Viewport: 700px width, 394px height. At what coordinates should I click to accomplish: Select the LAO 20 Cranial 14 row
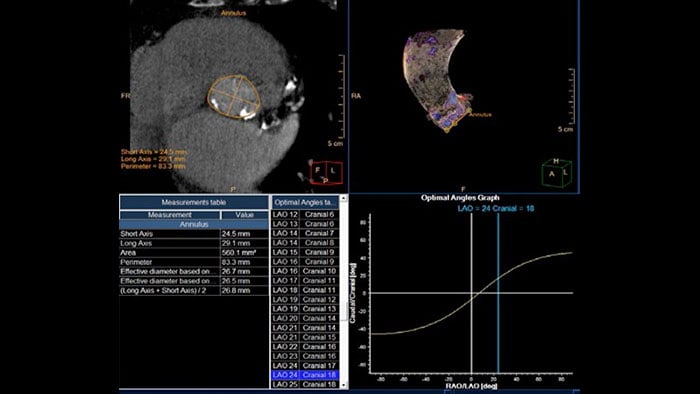coord(305,318)
